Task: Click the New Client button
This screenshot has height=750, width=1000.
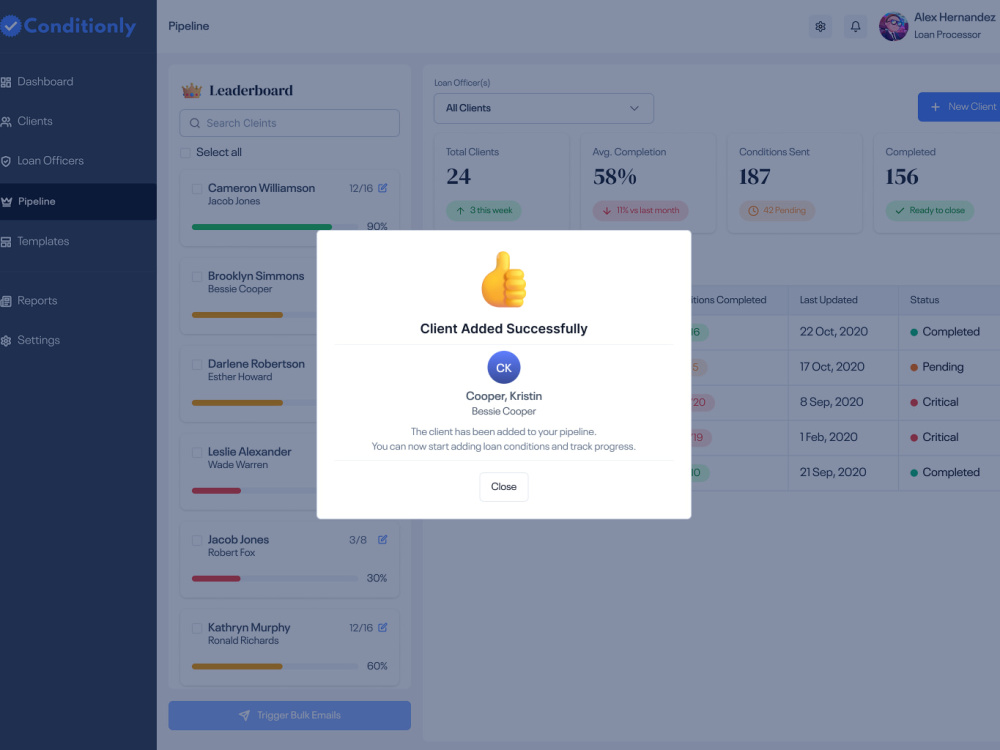Action: [x=959, y=107]
